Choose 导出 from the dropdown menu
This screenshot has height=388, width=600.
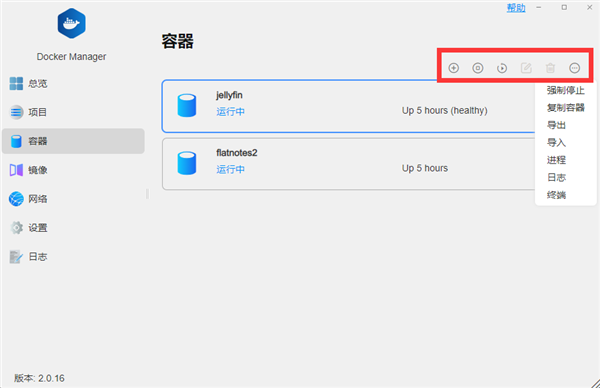coord(556,125)
